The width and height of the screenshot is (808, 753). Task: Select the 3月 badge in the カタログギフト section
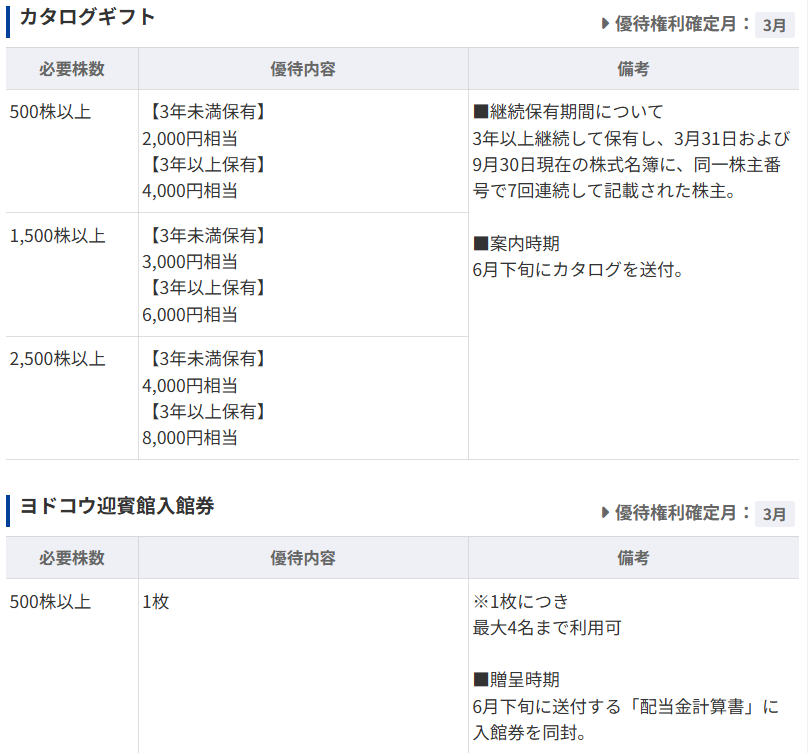click(774, 25)
